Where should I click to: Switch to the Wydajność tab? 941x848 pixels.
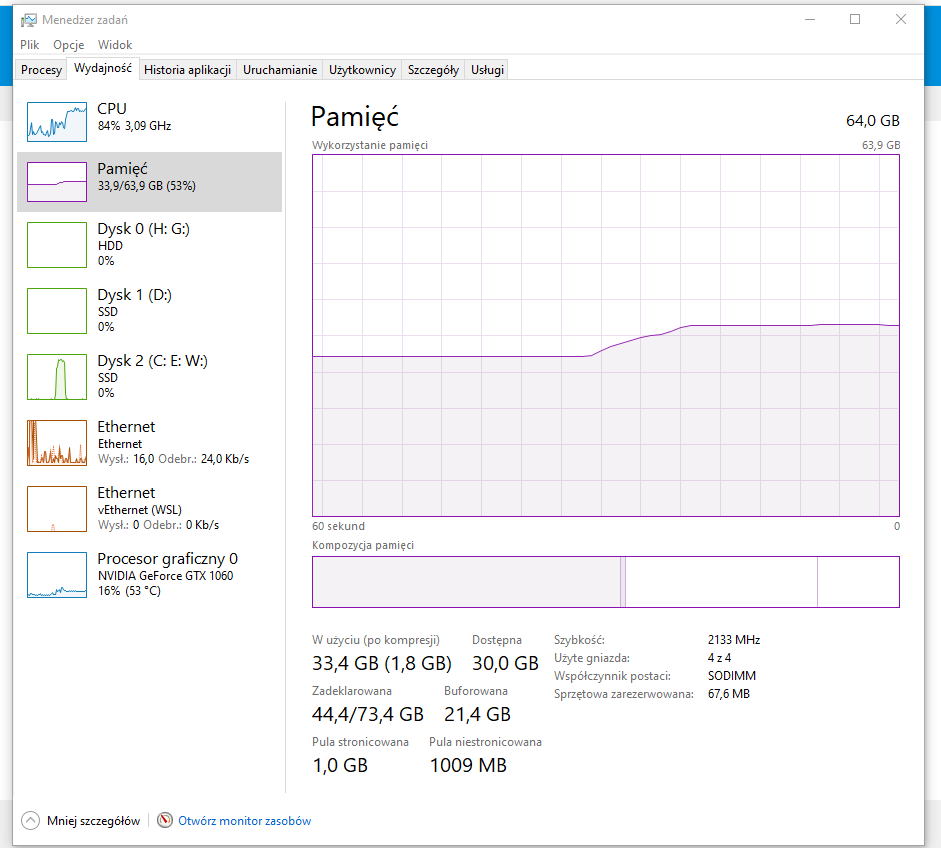103,68
